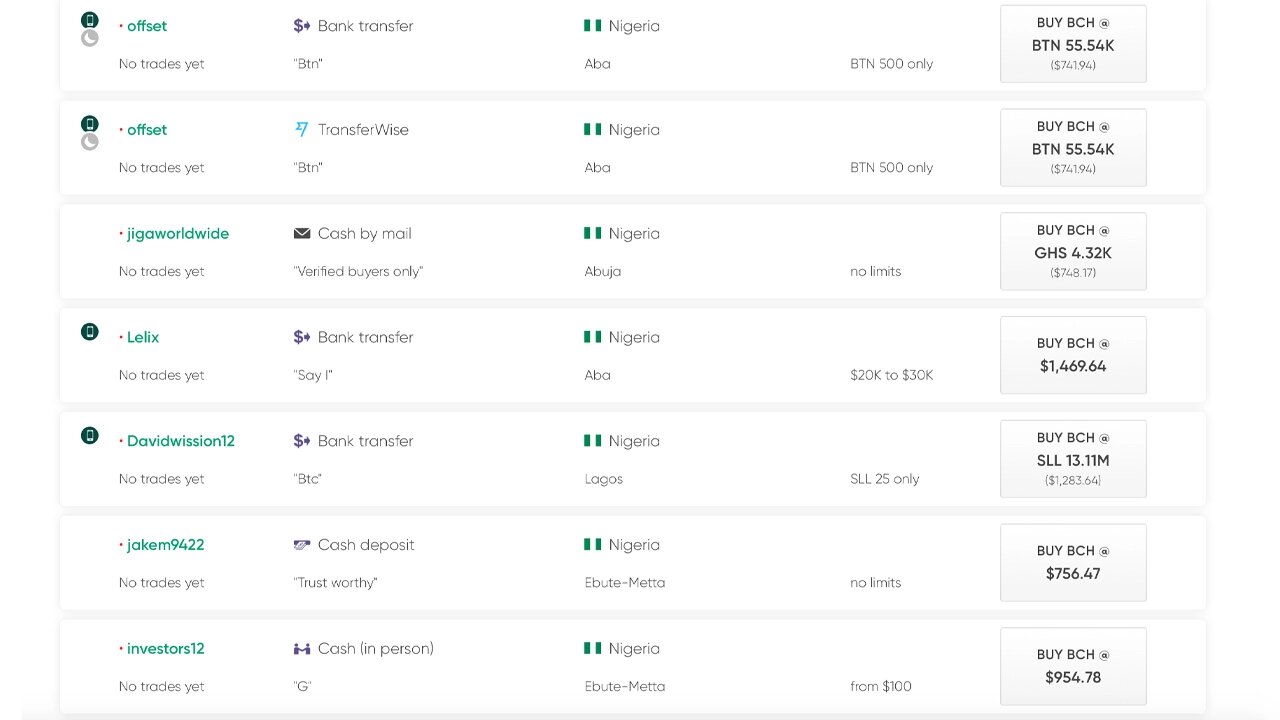The image size is (1280, 720).
Task: Click the Bank transfer icon in Lelix row
Action: (301, 337)
